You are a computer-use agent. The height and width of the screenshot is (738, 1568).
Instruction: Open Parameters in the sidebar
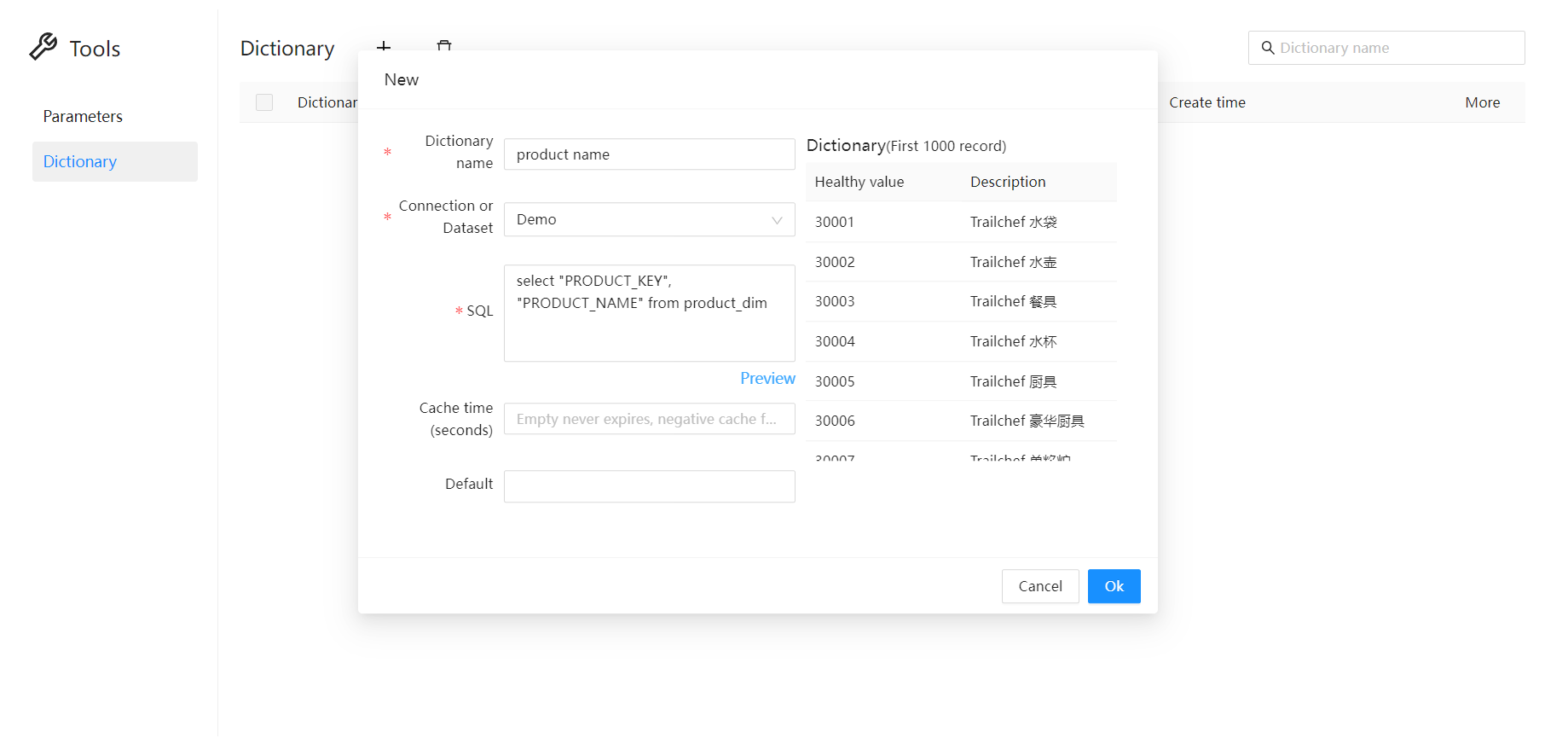point(83,116)
